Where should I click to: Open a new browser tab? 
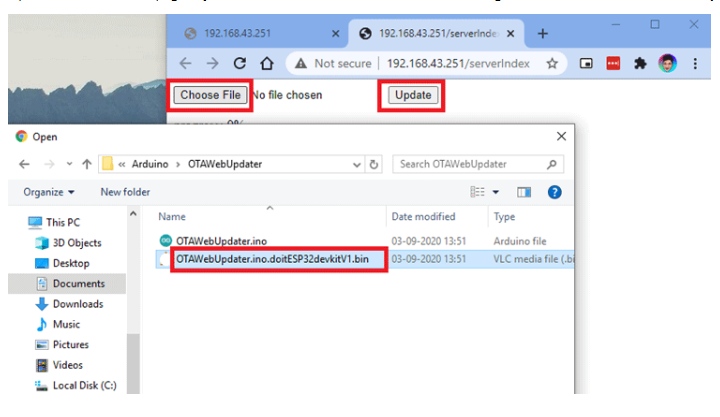click(x=543, y=33)
